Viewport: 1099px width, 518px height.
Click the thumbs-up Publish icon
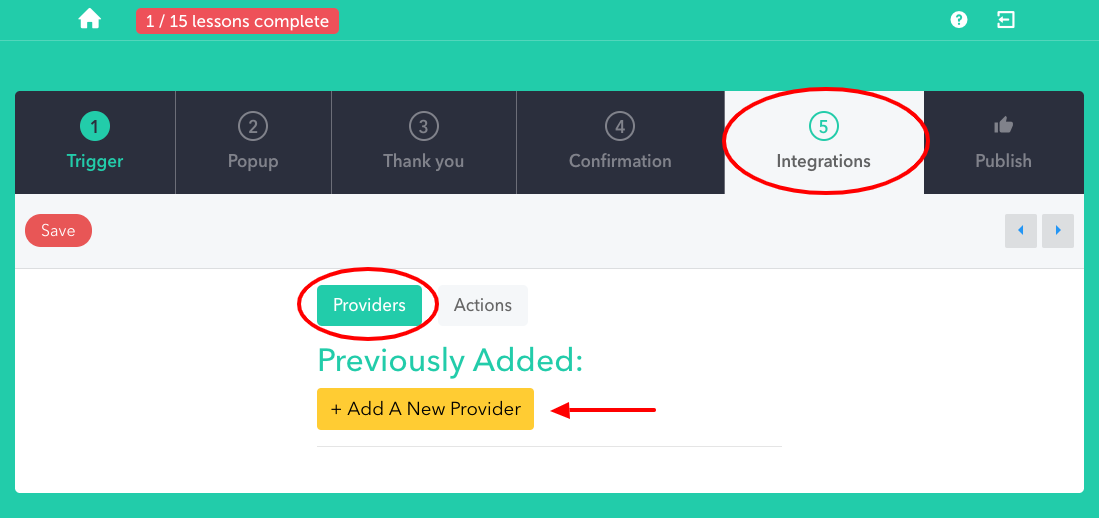coord(1004,126)
